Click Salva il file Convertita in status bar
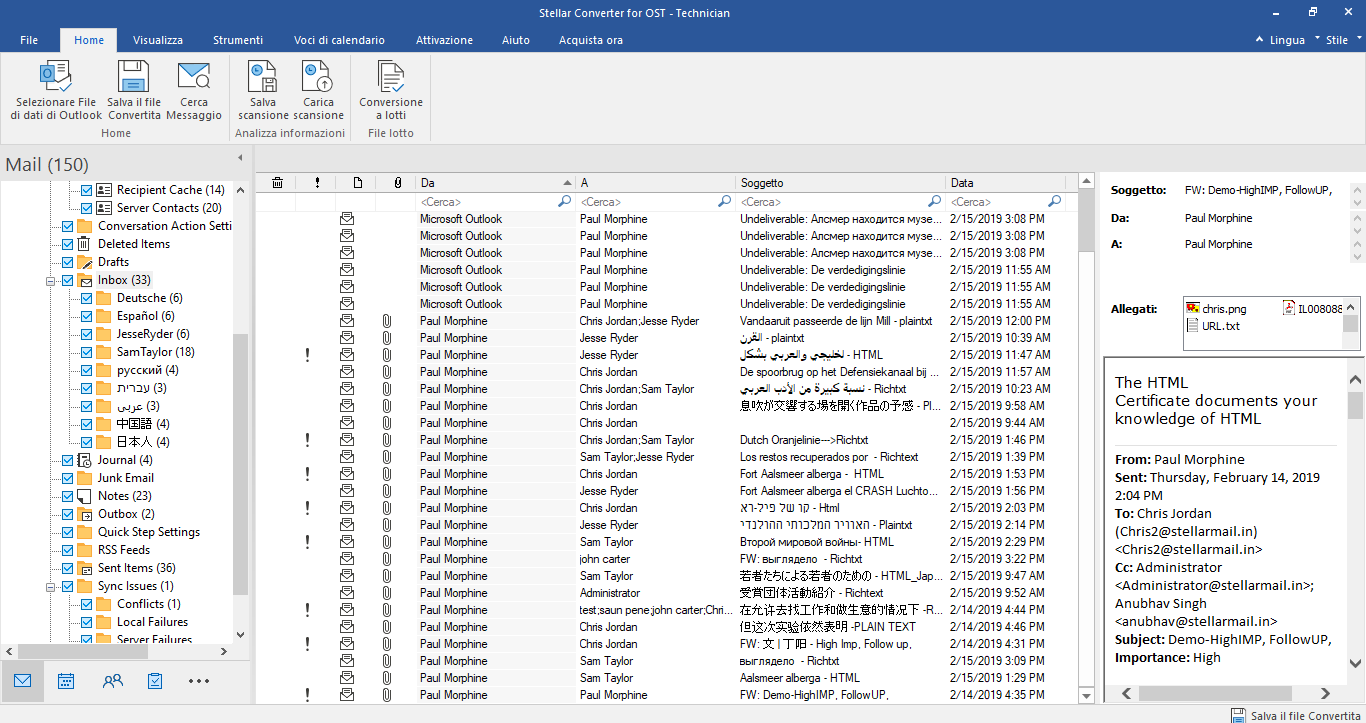1366x723 pixels. 1296,716
